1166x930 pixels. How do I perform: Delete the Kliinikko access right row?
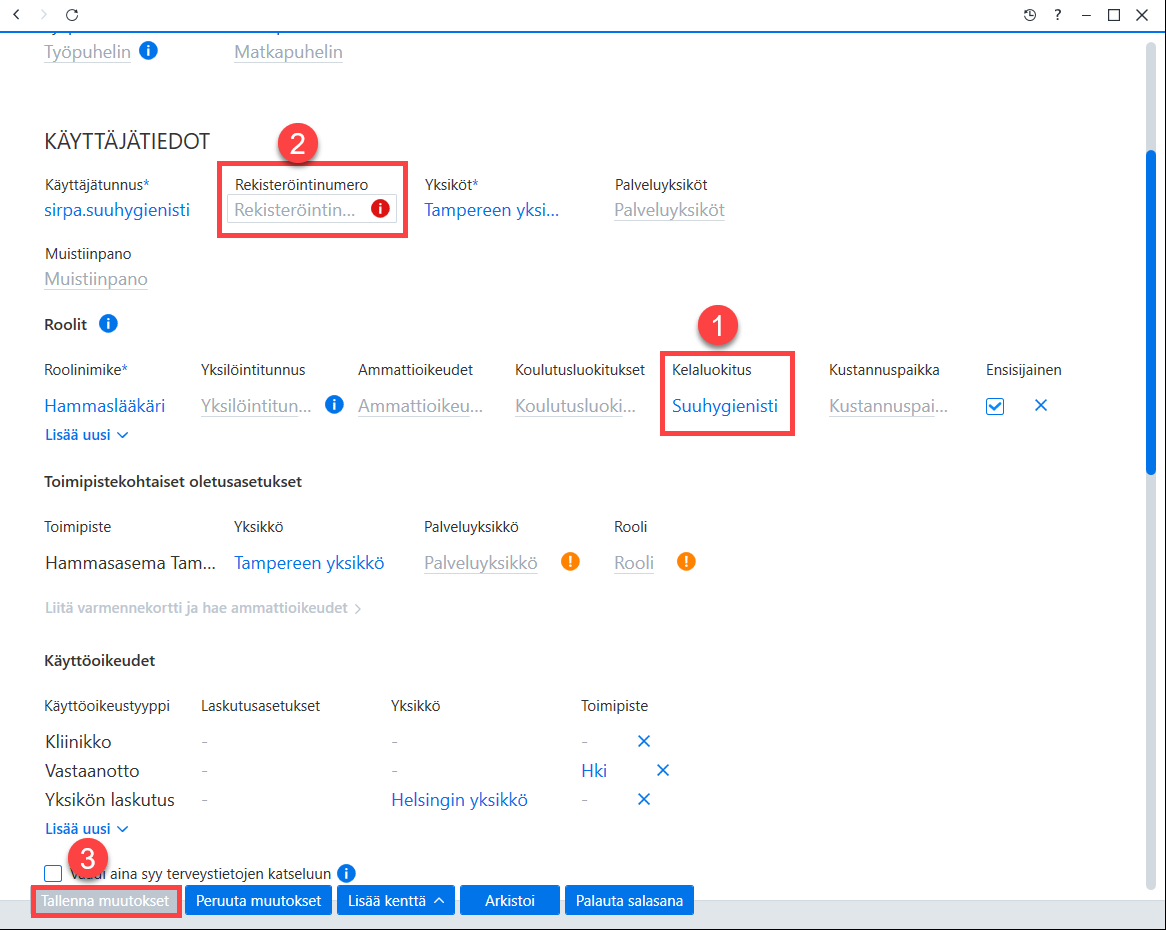(x=644, y=741)
